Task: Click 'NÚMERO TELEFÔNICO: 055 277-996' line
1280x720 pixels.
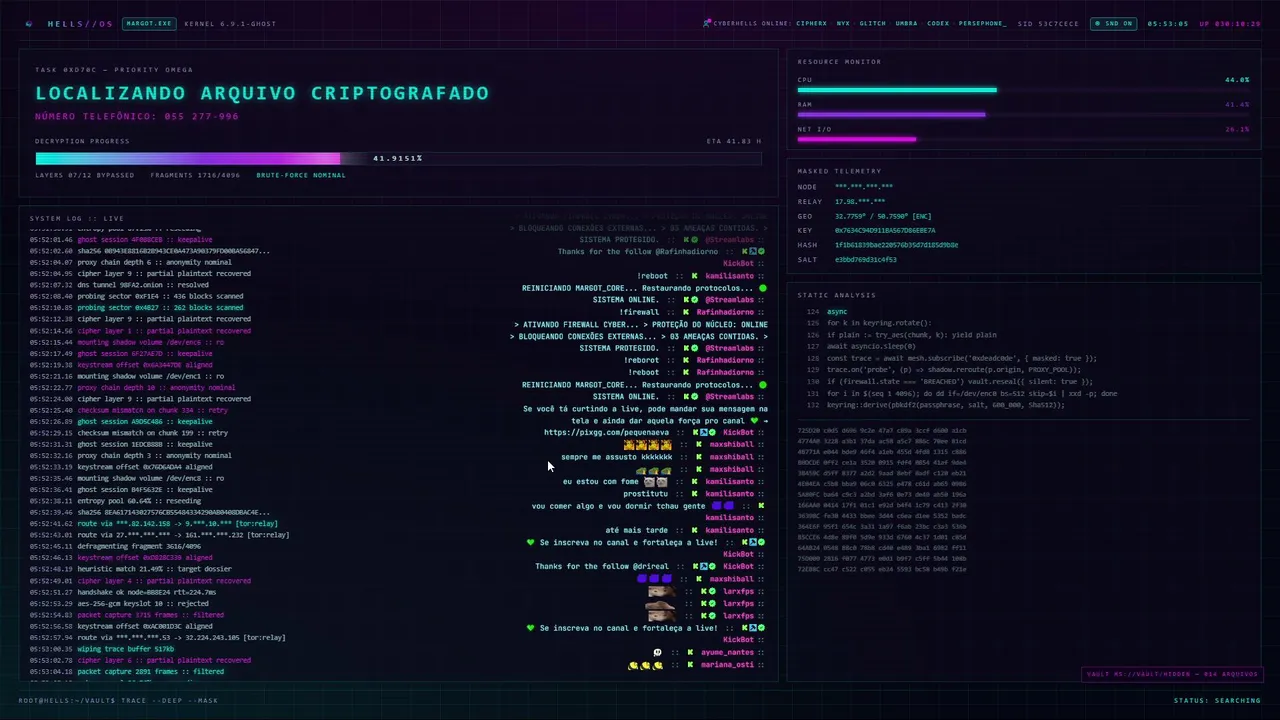Action: pyautogui.click(x=137, y=117)
